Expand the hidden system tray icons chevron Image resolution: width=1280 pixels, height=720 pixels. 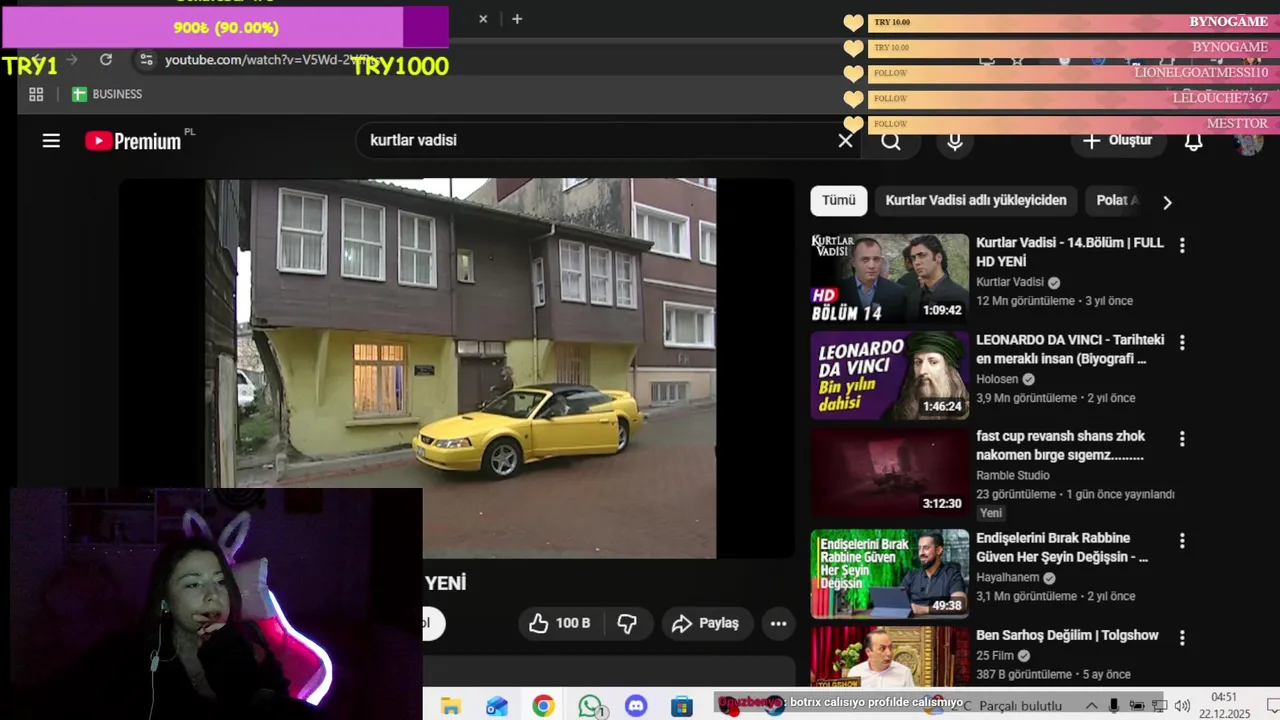tap(1091, 706)
